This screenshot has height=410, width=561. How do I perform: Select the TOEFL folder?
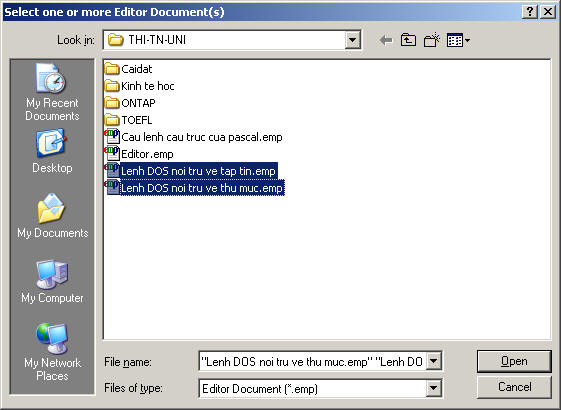click(x=128, y=120)
